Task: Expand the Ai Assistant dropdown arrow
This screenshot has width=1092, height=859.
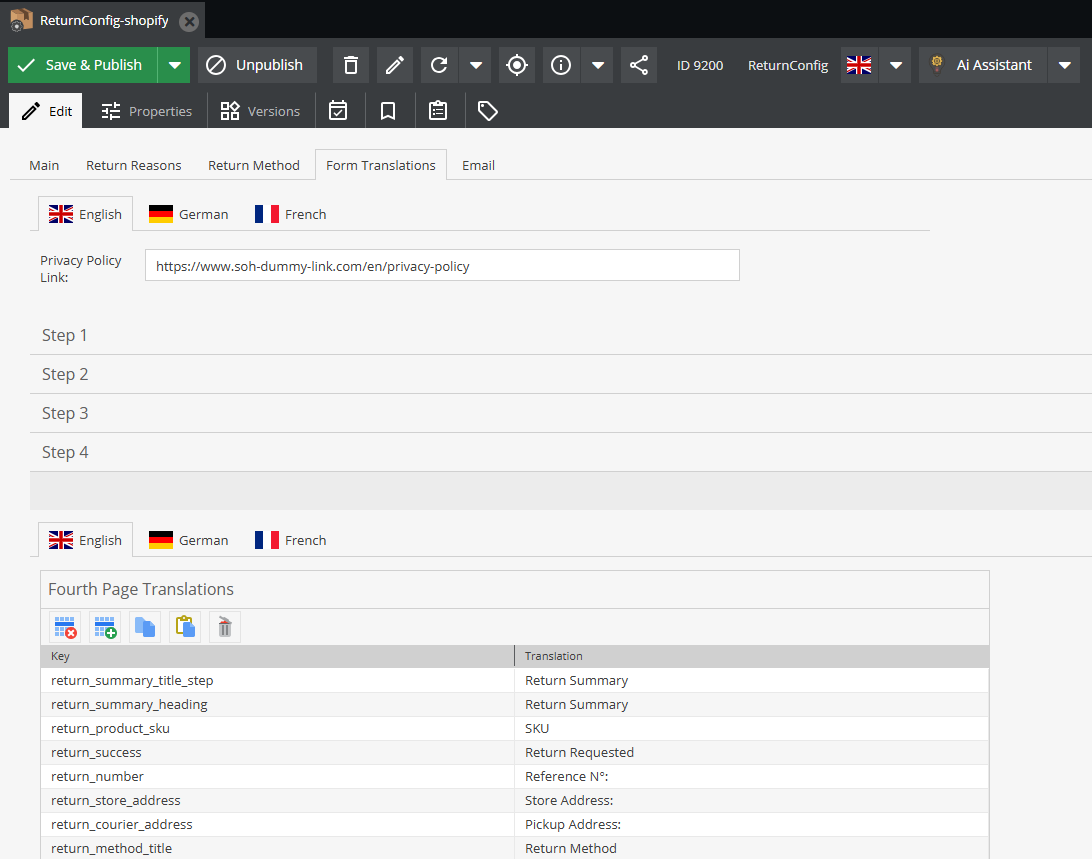Action: (1063, 65)
